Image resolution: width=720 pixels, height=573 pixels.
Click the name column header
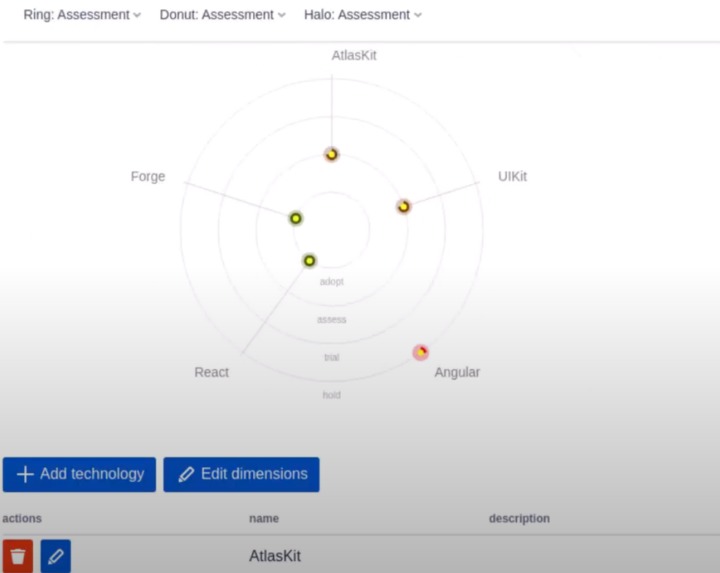point(264,518)
